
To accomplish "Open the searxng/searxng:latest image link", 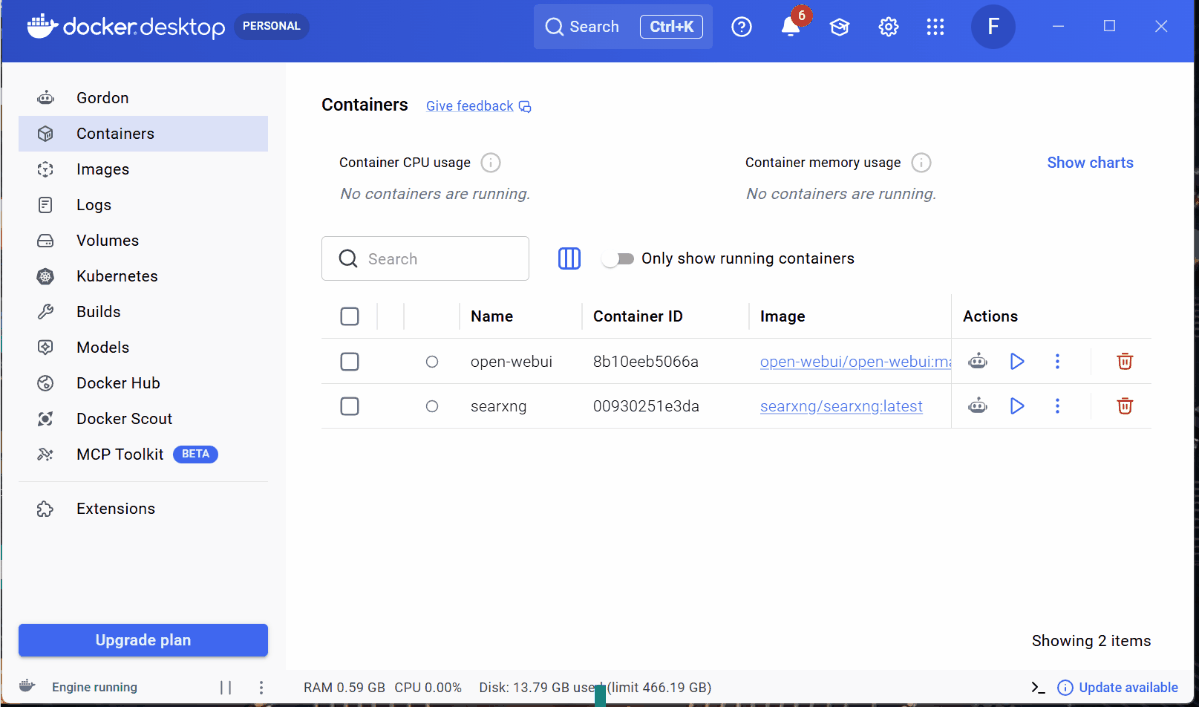I will (841, 407).
